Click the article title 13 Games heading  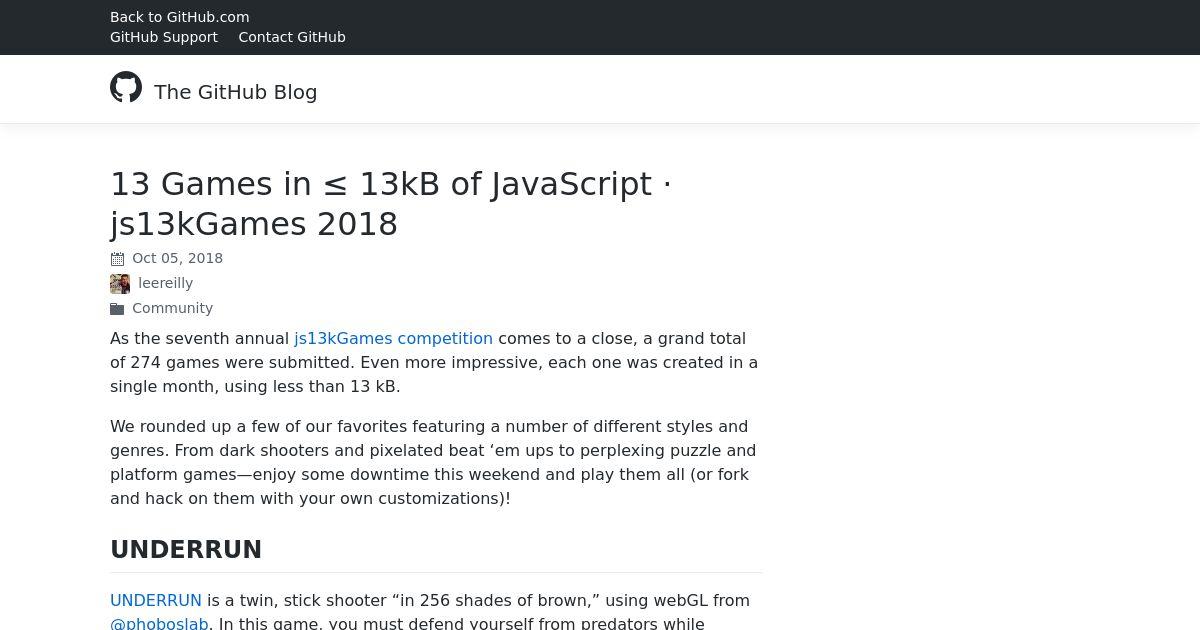click(x=391, y=204)
